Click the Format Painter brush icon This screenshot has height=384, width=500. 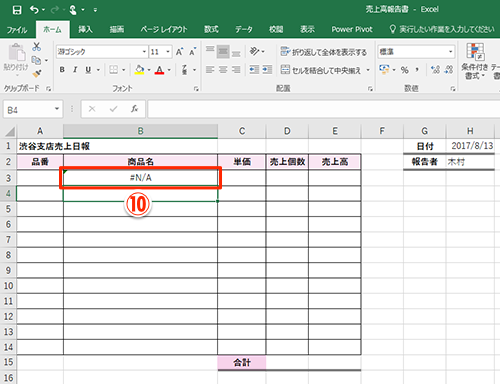(37, 74)
